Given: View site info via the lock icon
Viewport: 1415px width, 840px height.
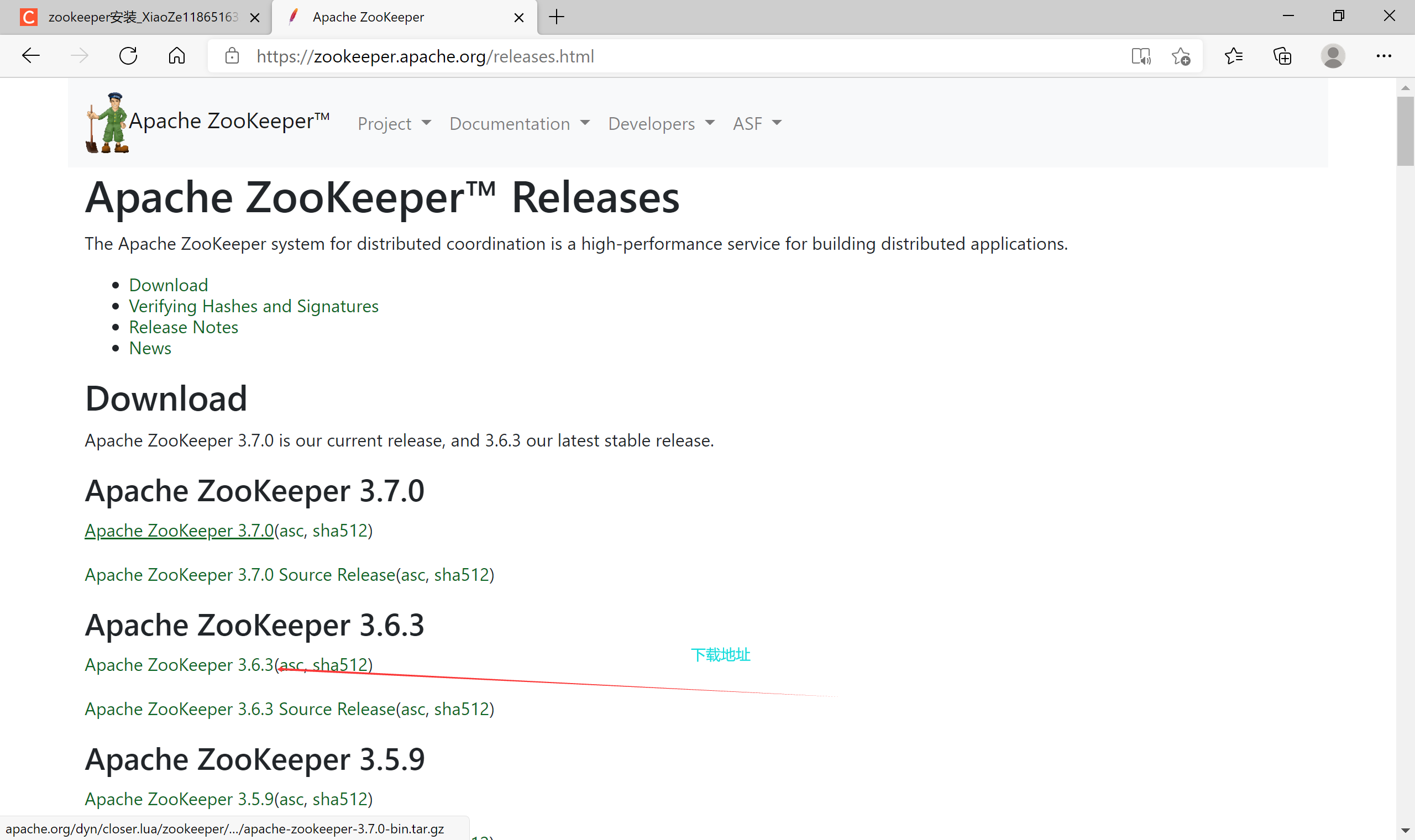Looking at the screenshot, I should (x=232, y=55).
